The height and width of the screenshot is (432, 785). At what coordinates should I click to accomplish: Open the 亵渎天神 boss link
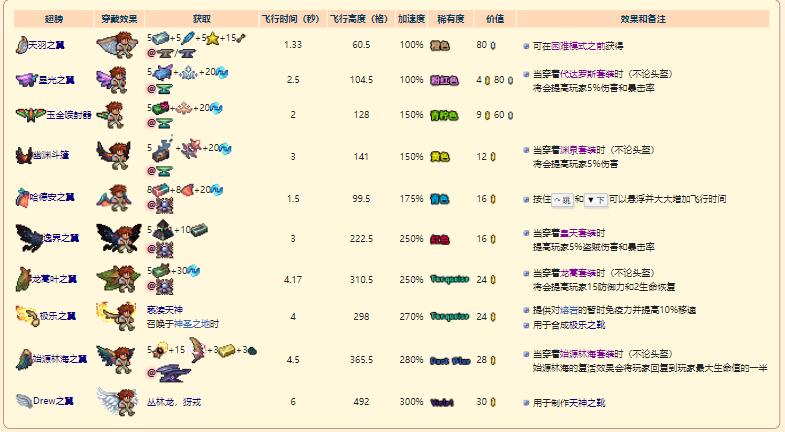[165, 310]
